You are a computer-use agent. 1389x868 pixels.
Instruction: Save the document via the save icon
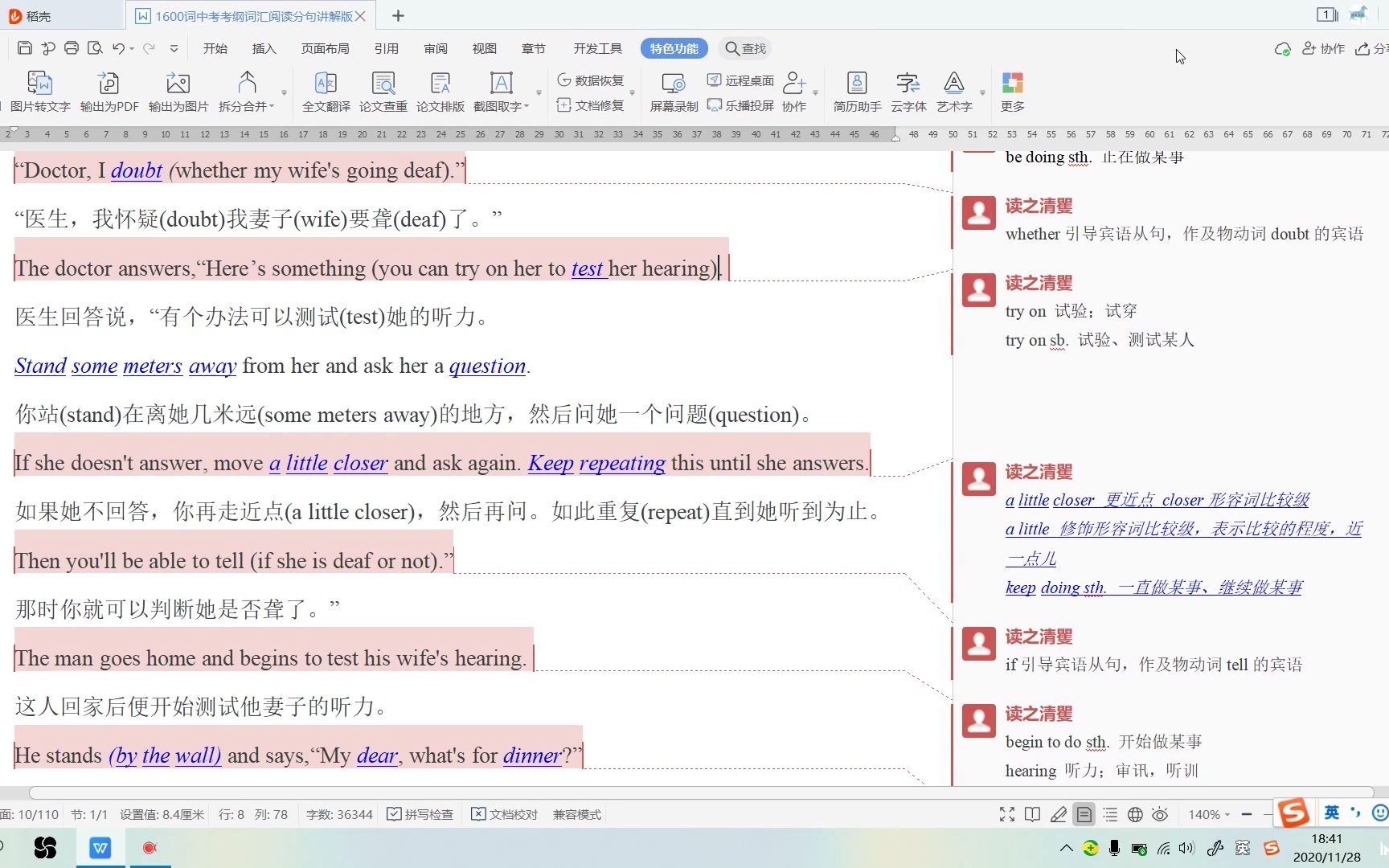[24, 48]
